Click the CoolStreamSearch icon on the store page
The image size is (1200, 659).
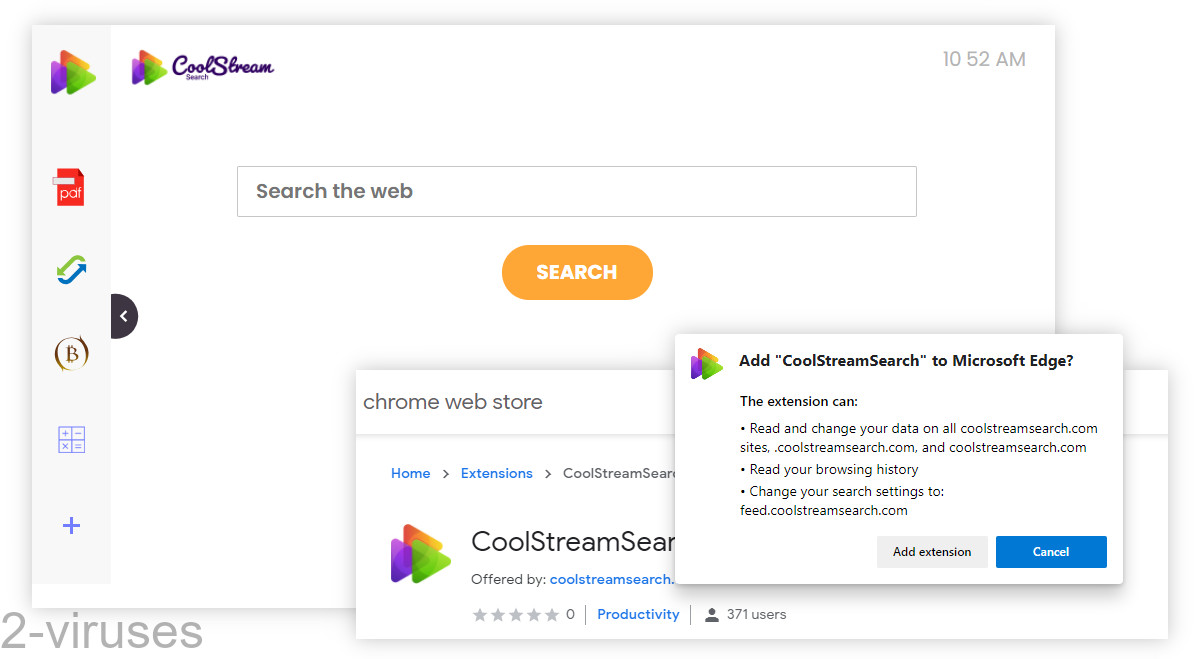pos(420,551)
